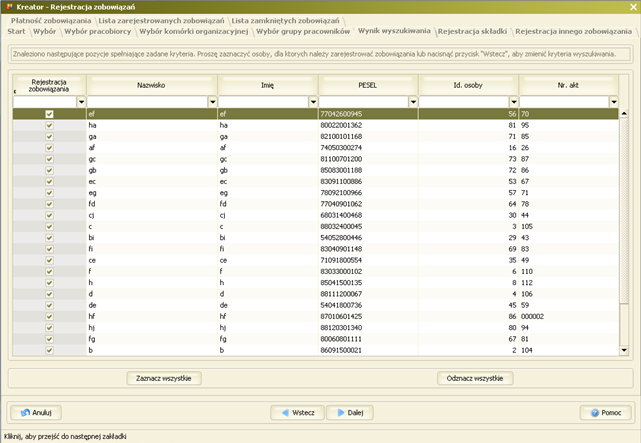The width and height of the screenshot is (641, 443).
Task: Go back with the Wstecz button
Action: [x=297, y=412]
